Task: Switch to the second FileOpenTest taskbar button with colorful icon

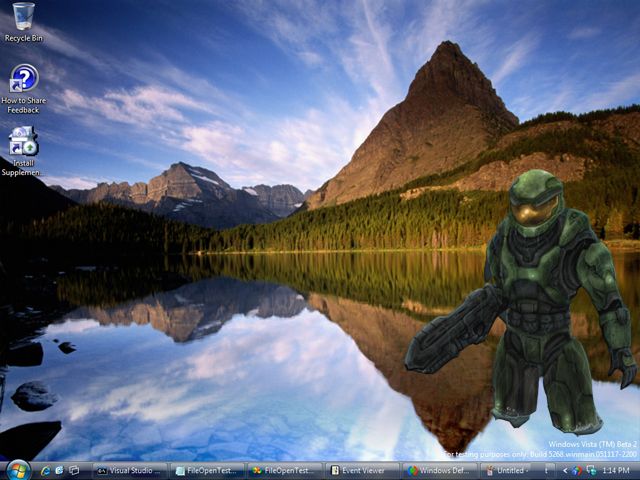Action: tap(285, 471)
